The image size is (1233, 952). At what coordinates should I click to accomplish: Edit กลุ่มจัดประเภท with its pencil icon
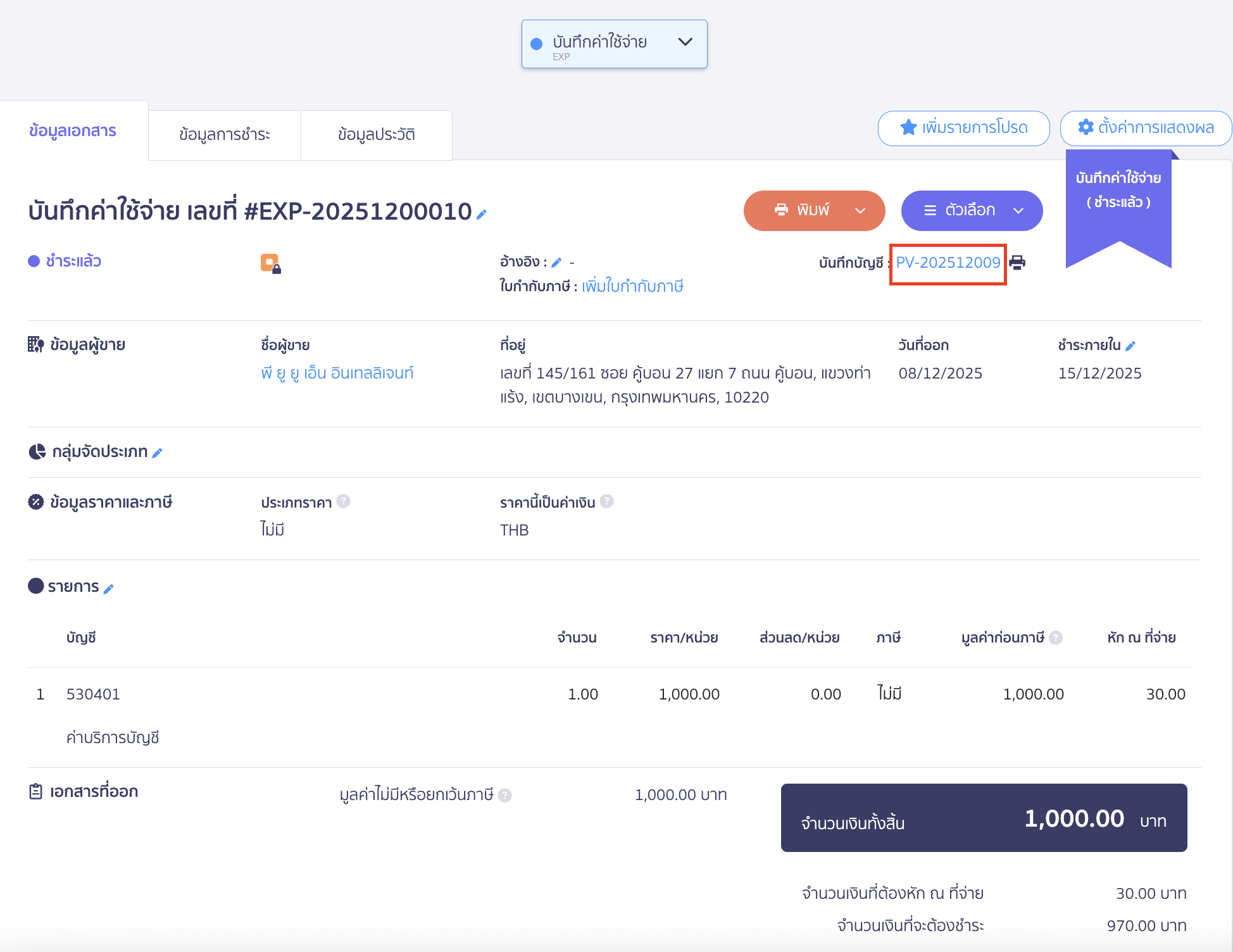[158, 453]
